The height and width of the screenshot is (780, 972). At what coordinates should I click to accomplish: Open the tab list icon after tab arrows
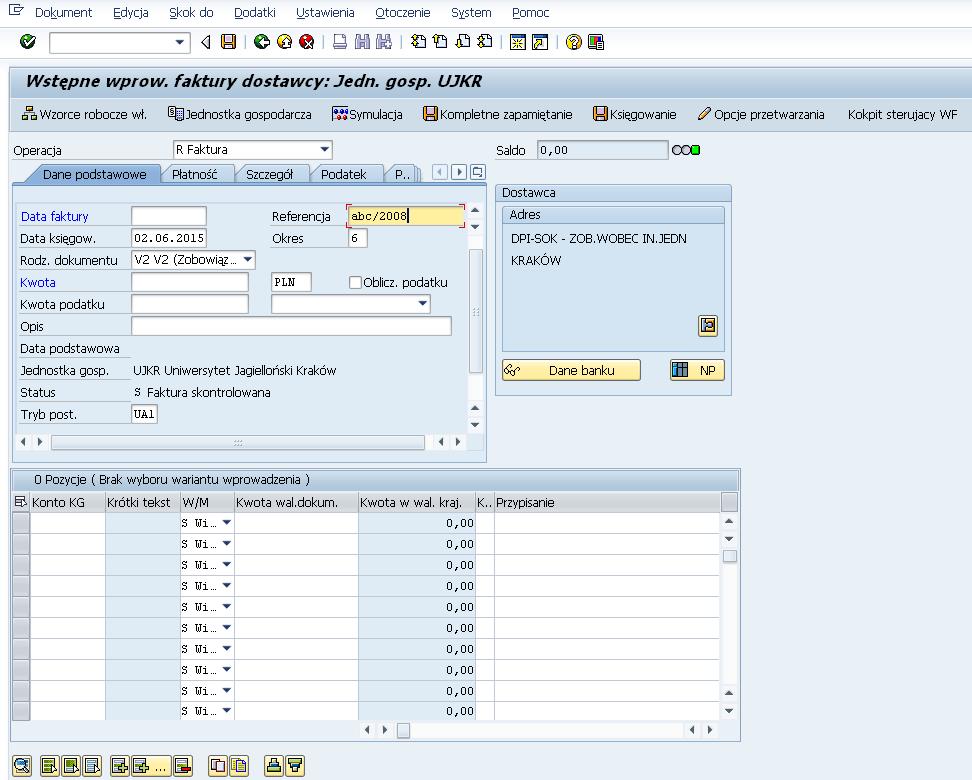[477, 172]
